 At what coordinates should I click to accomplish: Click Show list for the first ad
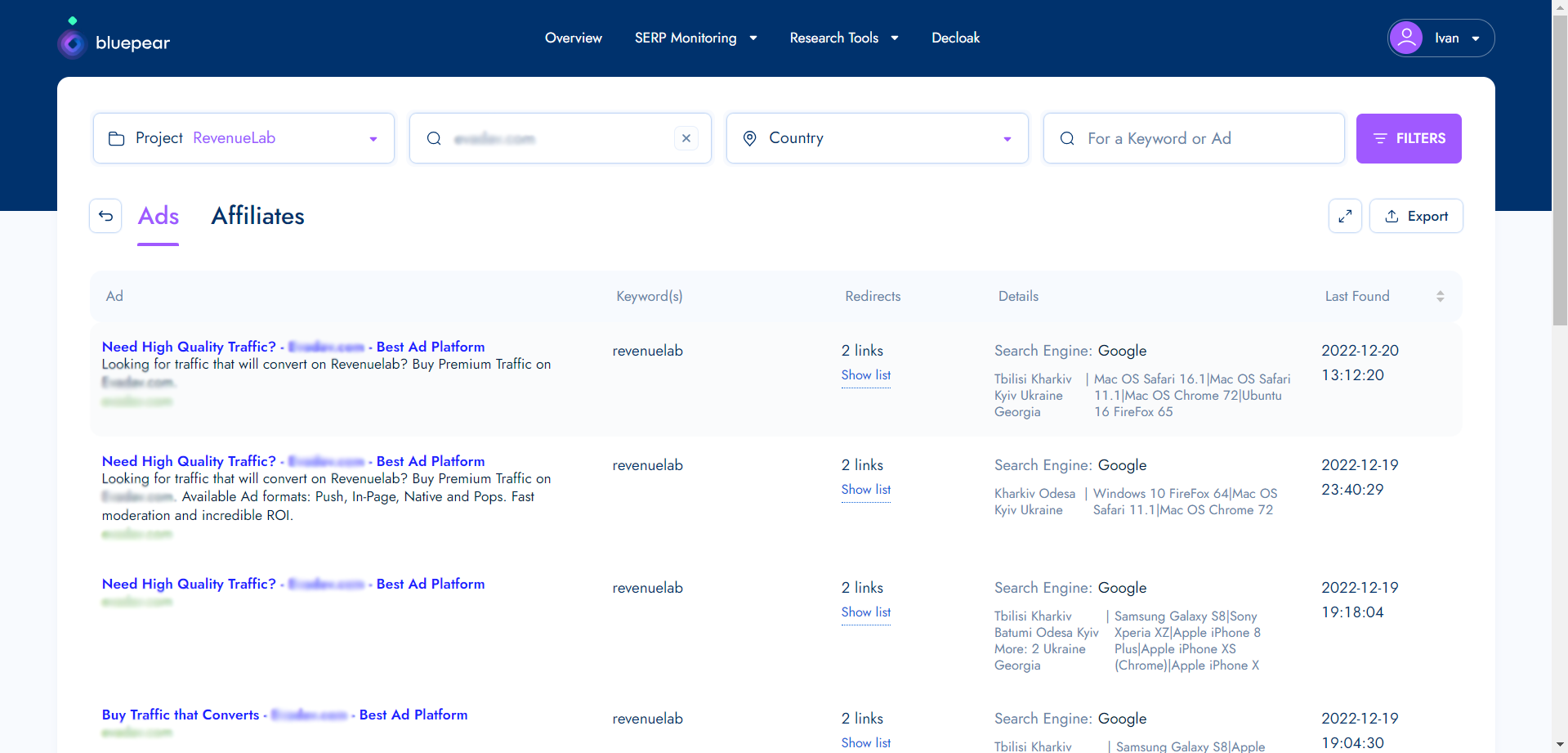click(x=865, y=374)
